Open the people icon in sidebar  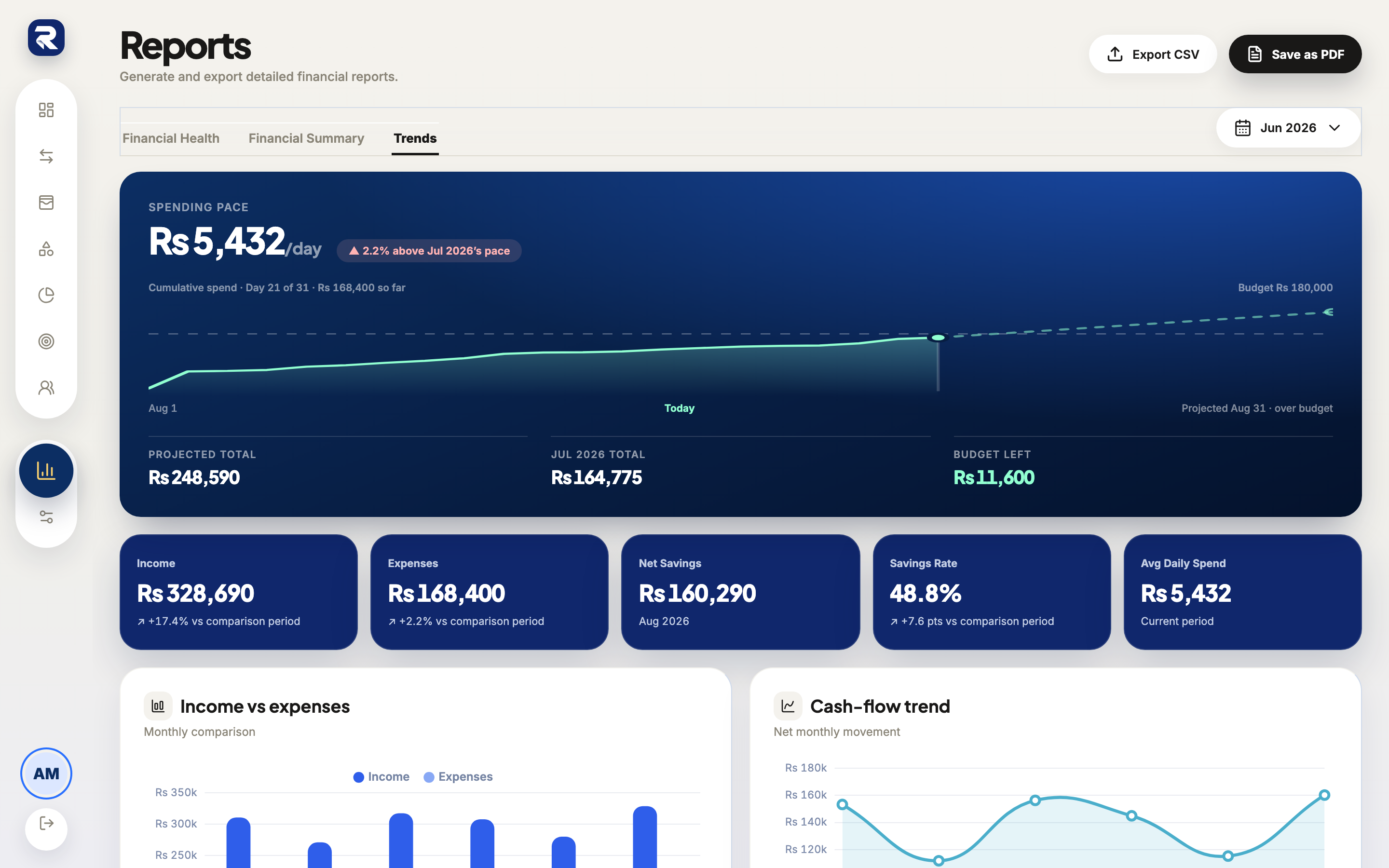(x=46, y=388)
